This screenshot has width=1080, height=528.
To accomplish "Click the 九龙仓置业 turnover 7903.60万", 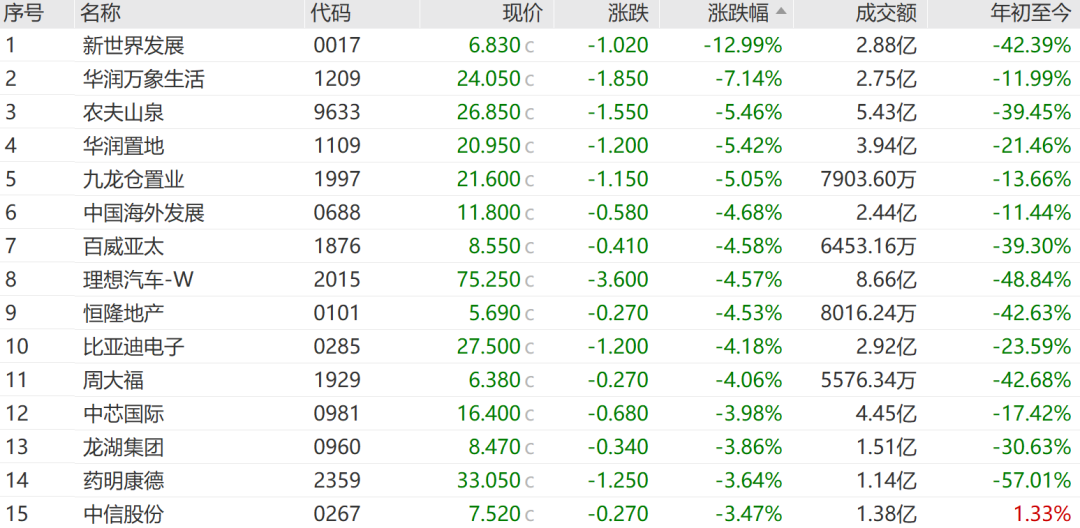I will 869,180.
